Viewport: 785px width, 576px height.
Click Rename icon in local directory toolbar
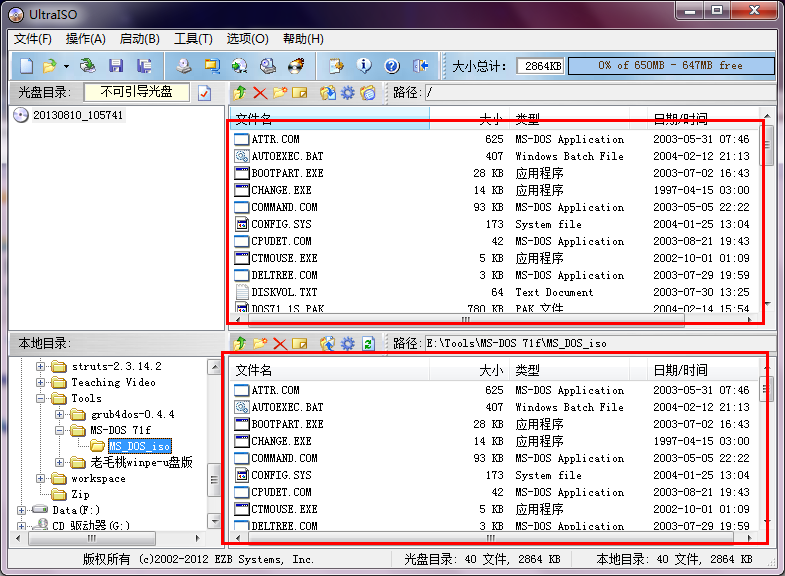(299, 343)
